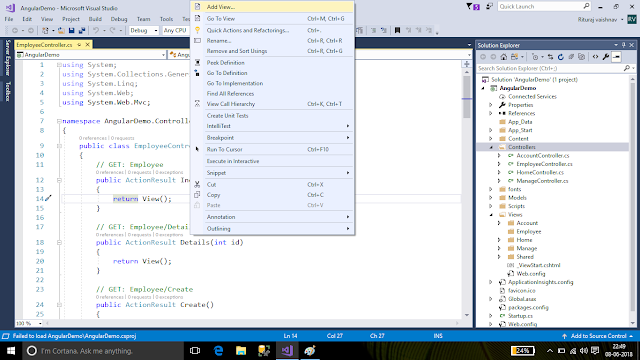Viewport: 640px width, 360px height.
Task: Click the feedback icon beside Quick Launch
Action: point(489,7)
